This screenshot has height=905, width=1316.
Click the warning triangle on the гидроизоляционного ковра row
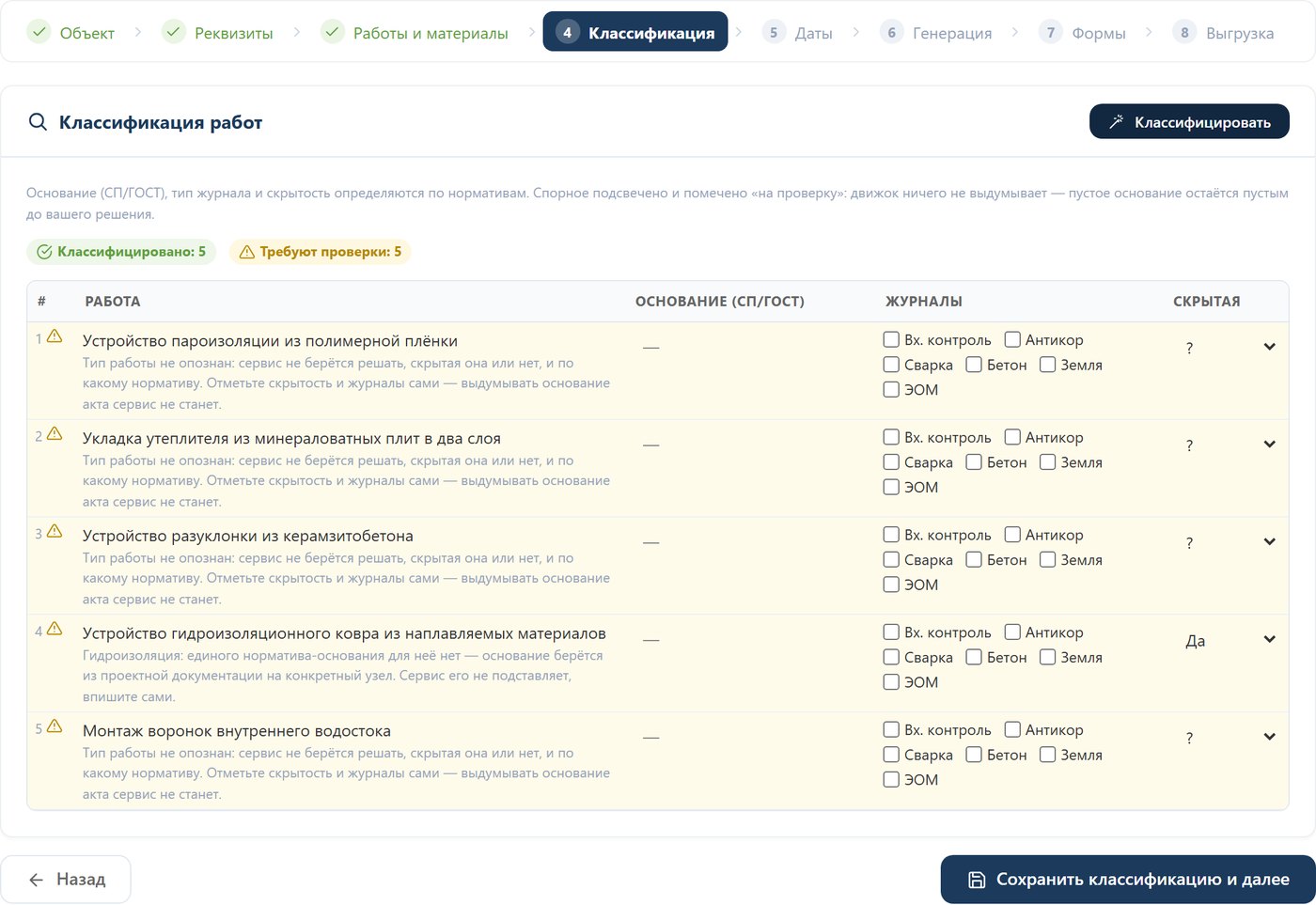[x=55, y=630]
